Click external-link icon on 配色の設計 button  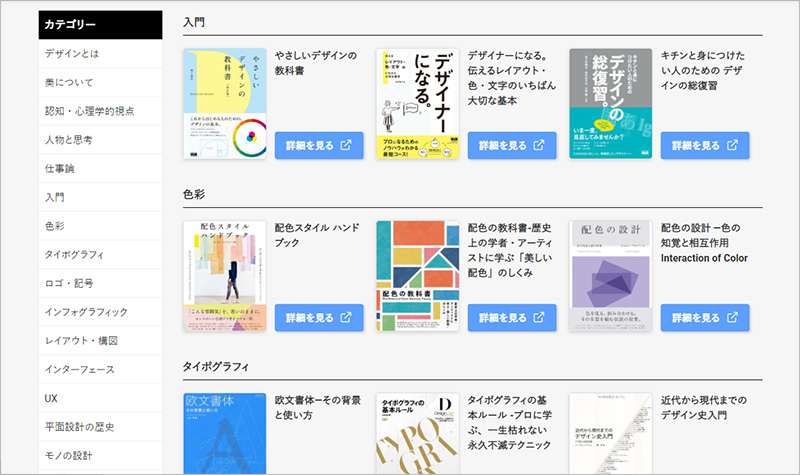click(732, 317)
